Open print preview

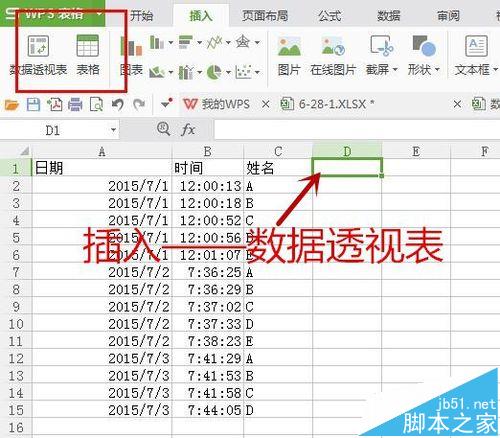96,105
